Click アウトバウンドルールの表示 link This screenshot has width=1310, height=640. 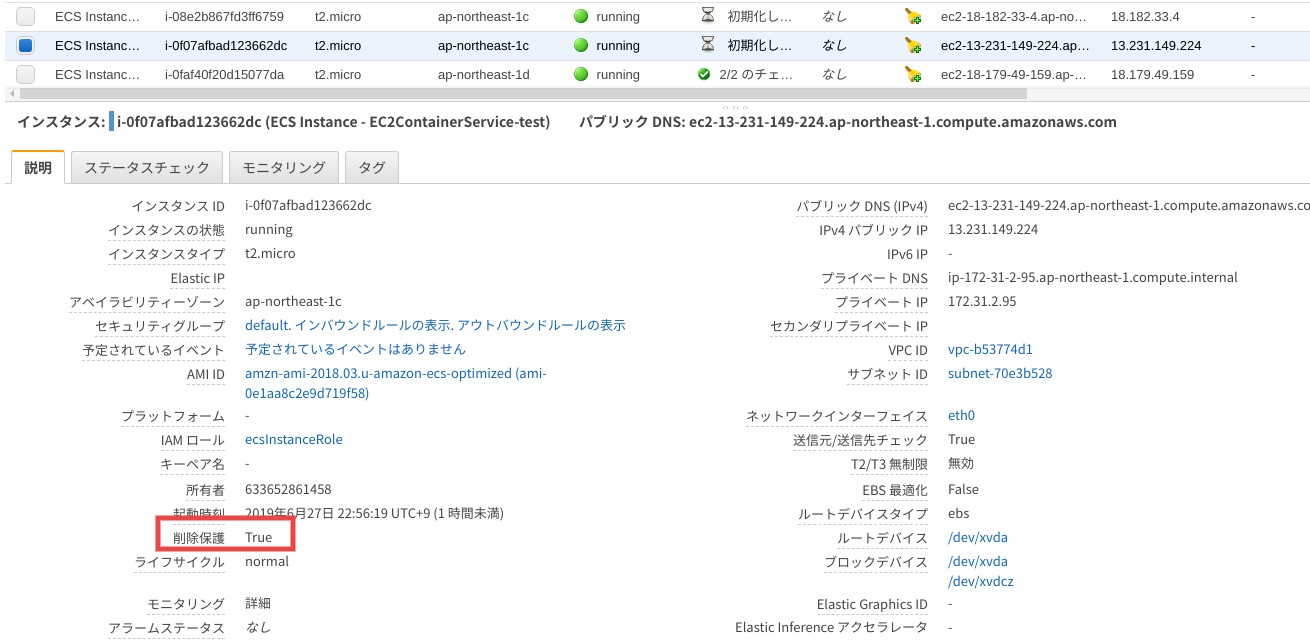pyautogui.click(x=542, y=326)
